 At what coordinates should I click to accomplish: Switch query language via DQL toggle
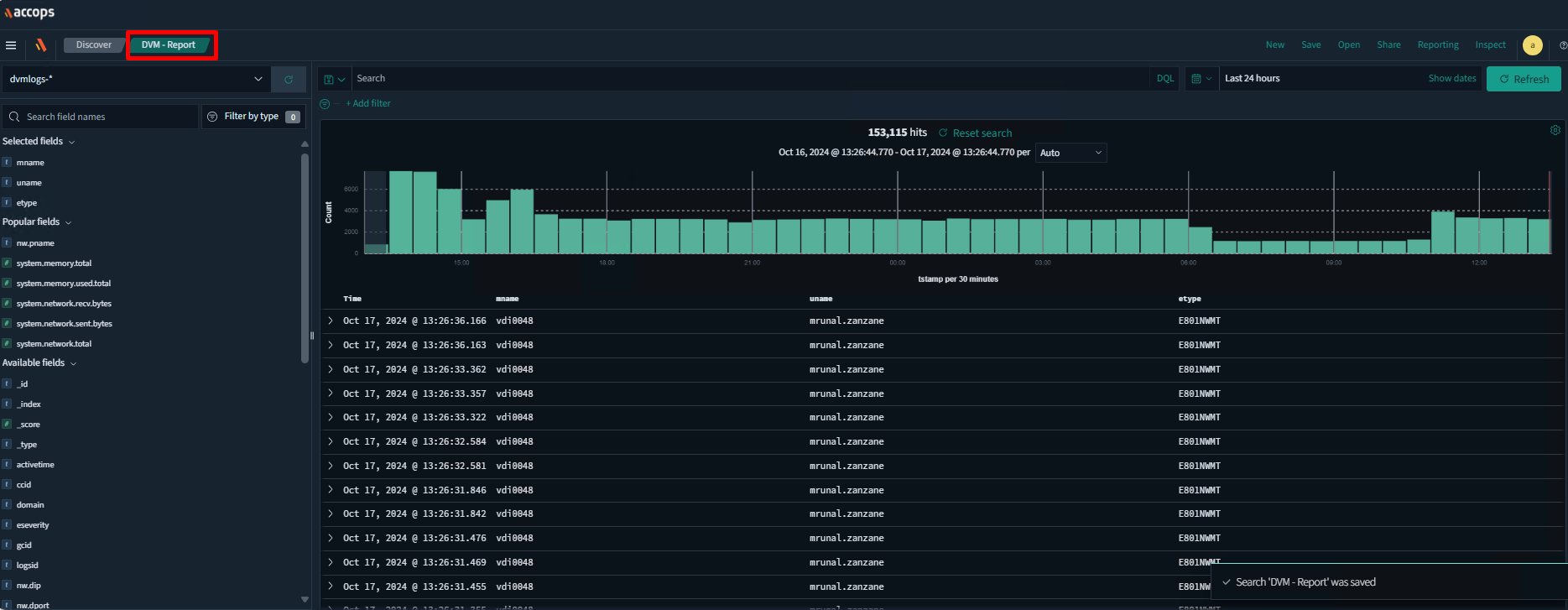point(1164,79)
